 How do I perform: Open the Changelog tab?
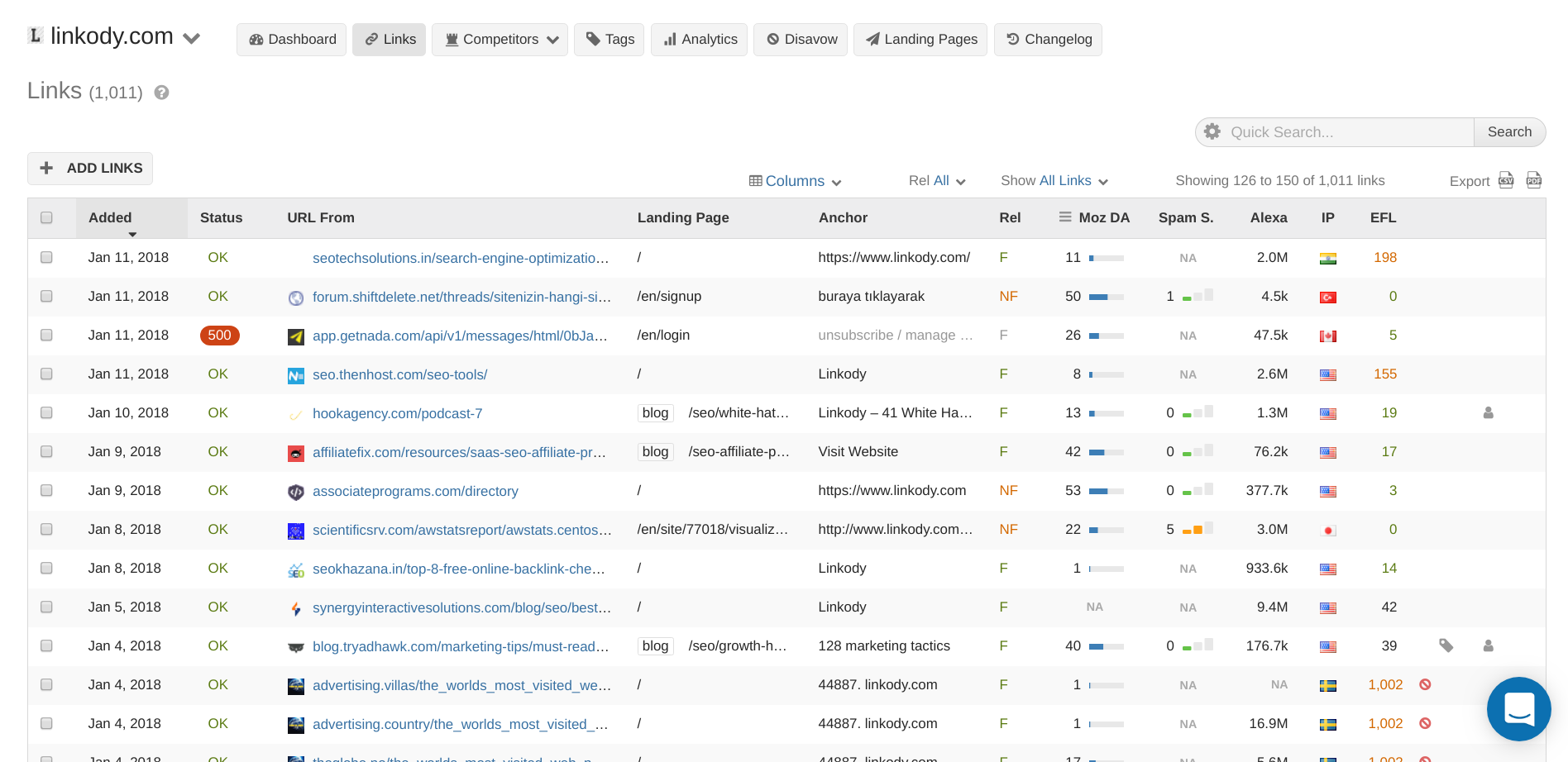[x=1048, y=40]
